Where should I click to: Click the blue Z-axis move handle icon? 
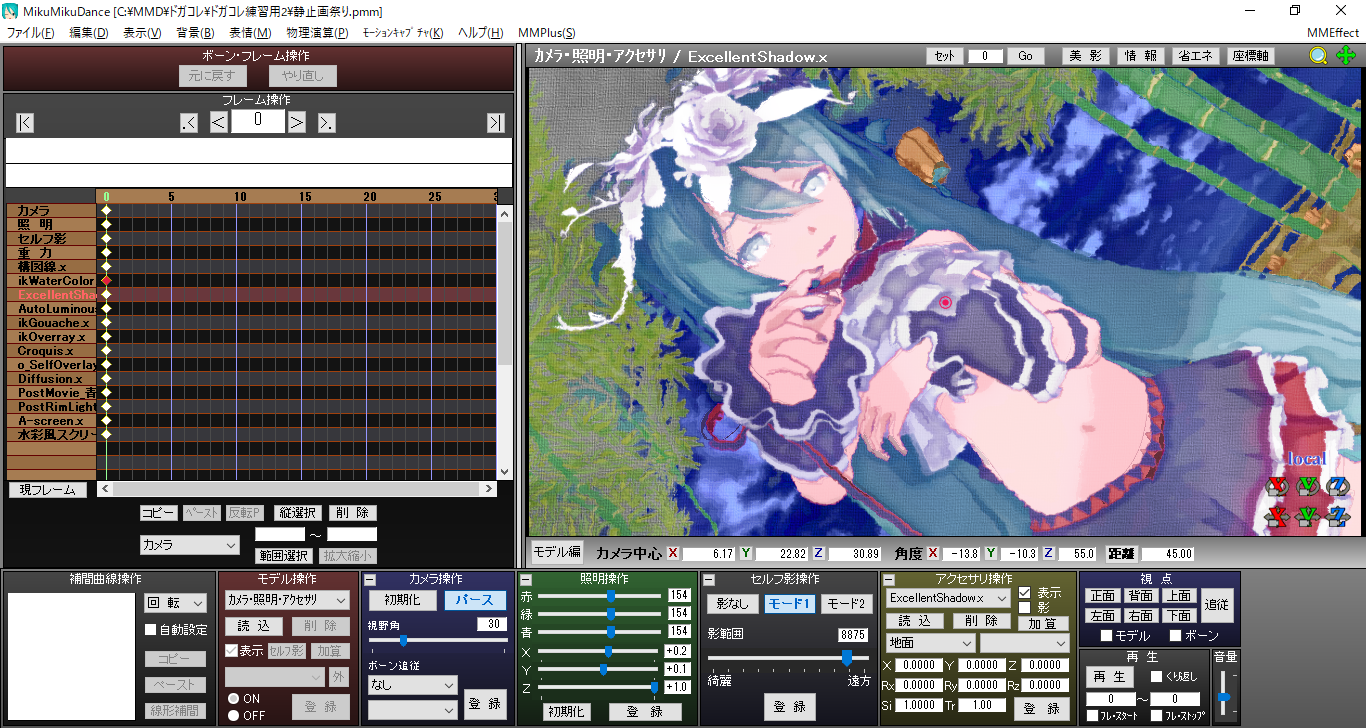pos(1338,517)
